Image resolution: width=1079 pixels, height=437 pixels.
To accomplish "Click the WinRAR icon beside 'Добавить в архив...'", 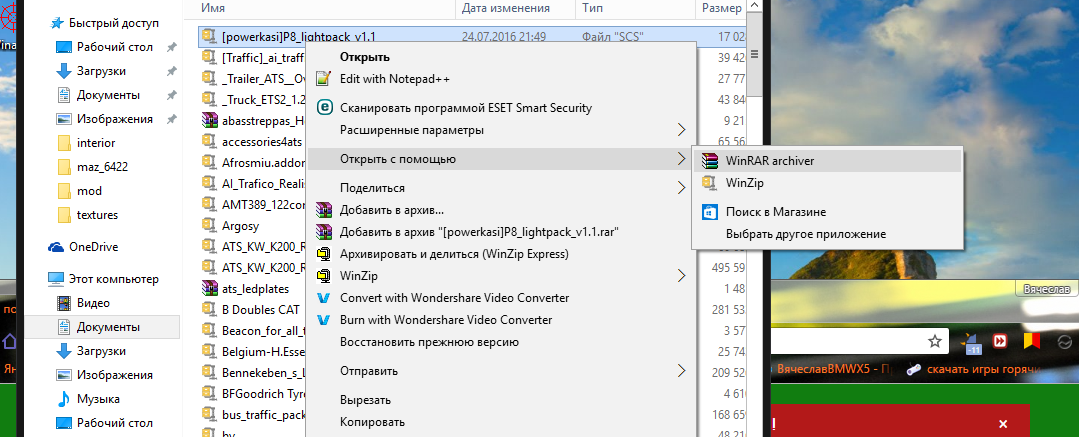I will click(x=323, y=209).
